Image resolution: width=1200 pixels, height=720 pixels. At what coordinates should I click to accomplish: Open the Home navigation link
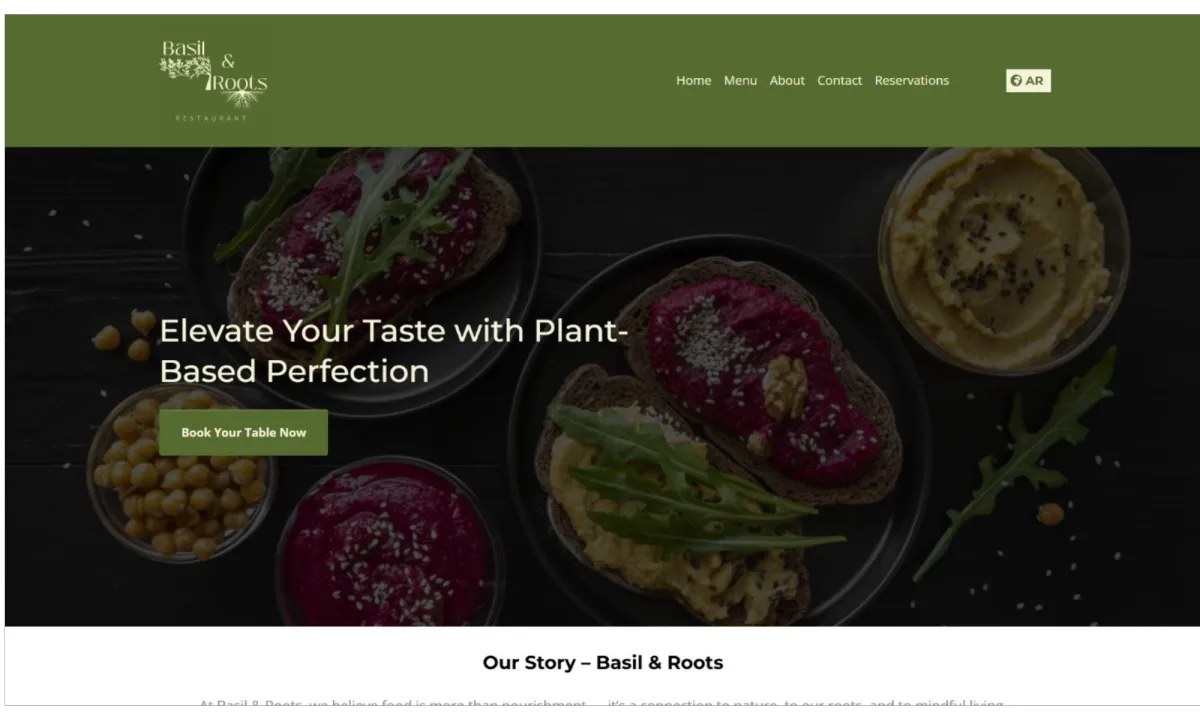(x=693, y=81)
